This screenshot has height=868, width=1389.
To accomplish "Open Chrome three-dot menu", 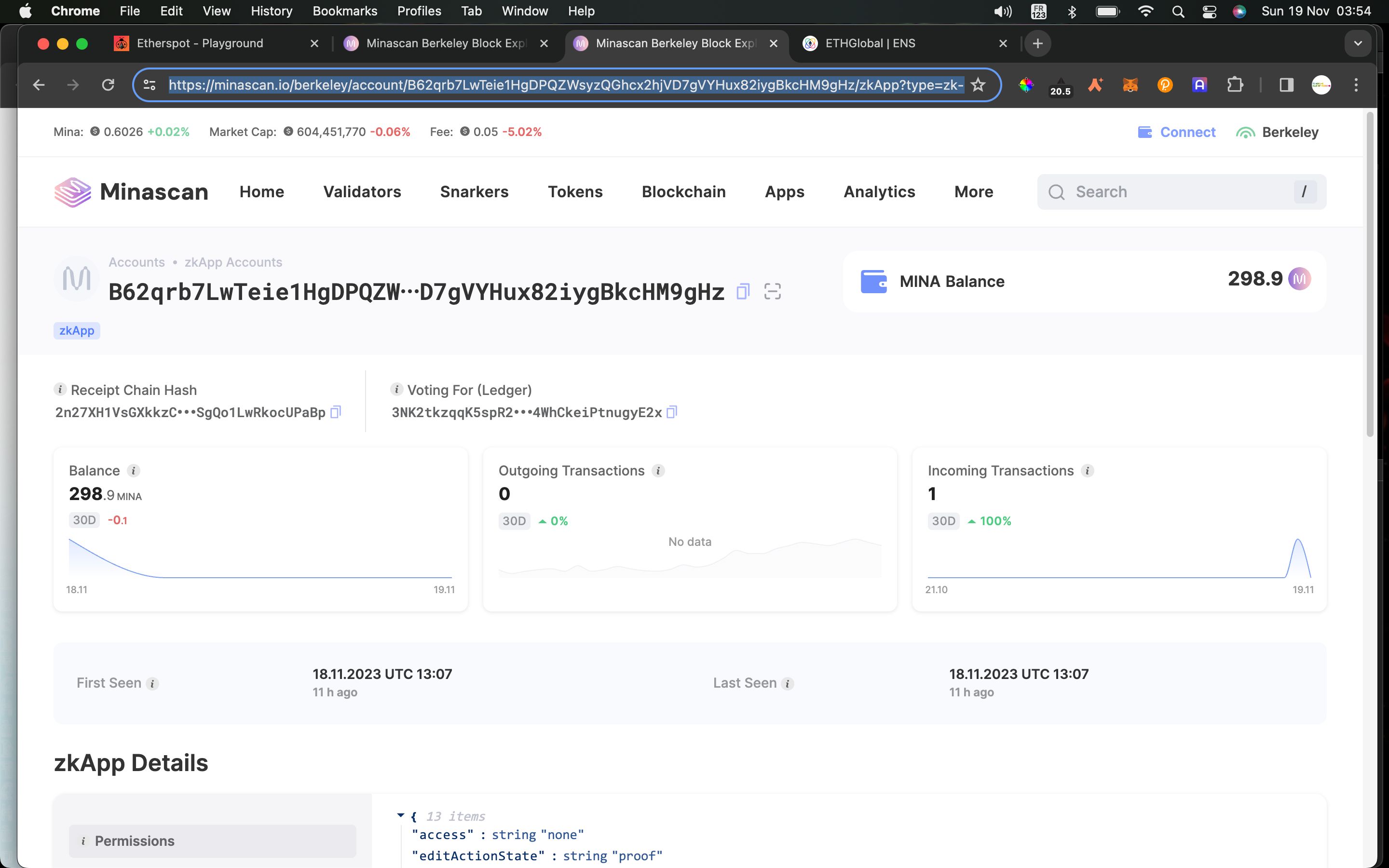I will tap(1356, 85).
